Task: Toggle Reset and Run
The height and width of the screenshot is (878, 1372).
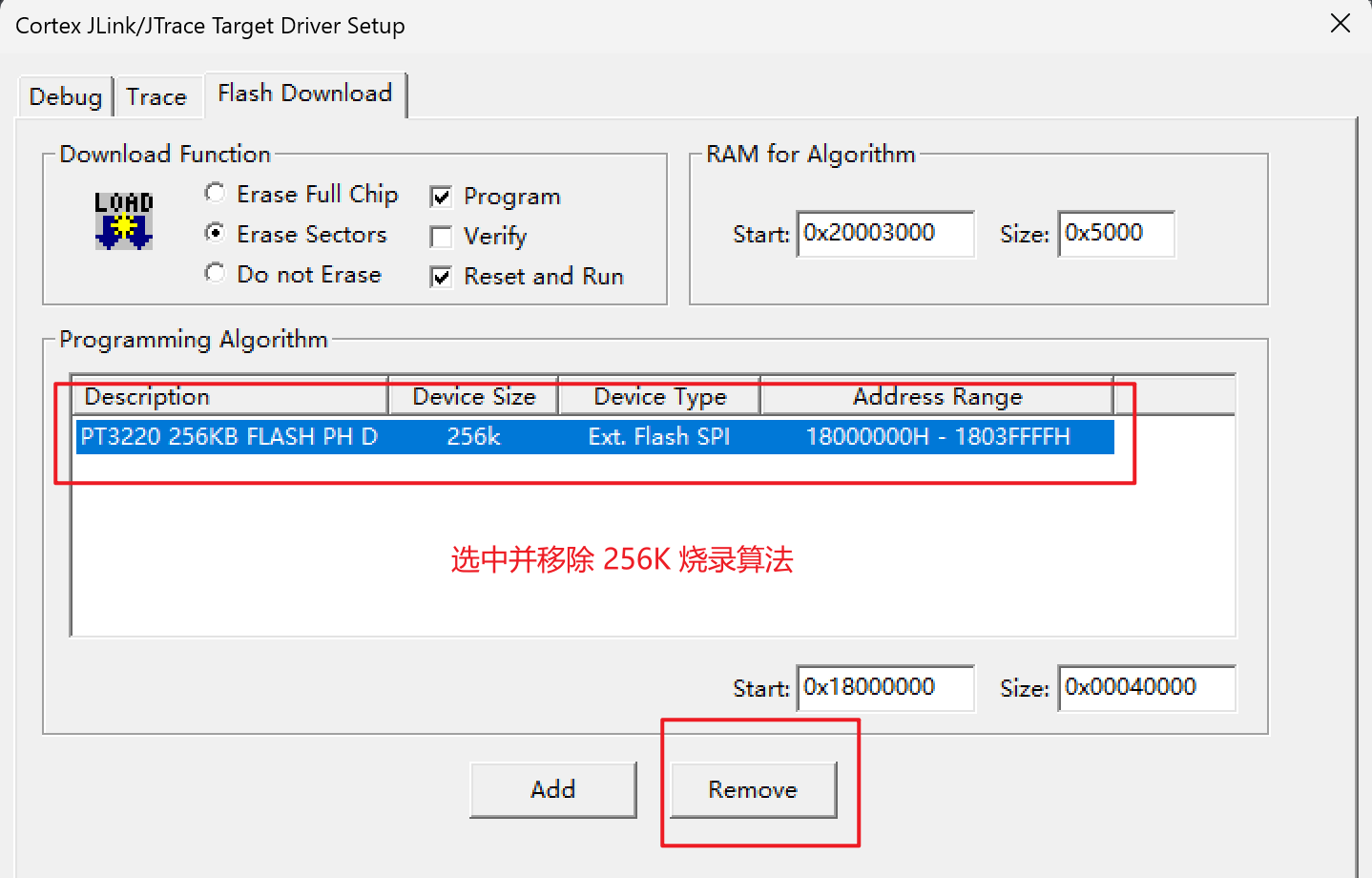Action: pyautogui.click(x=440, y=276)
